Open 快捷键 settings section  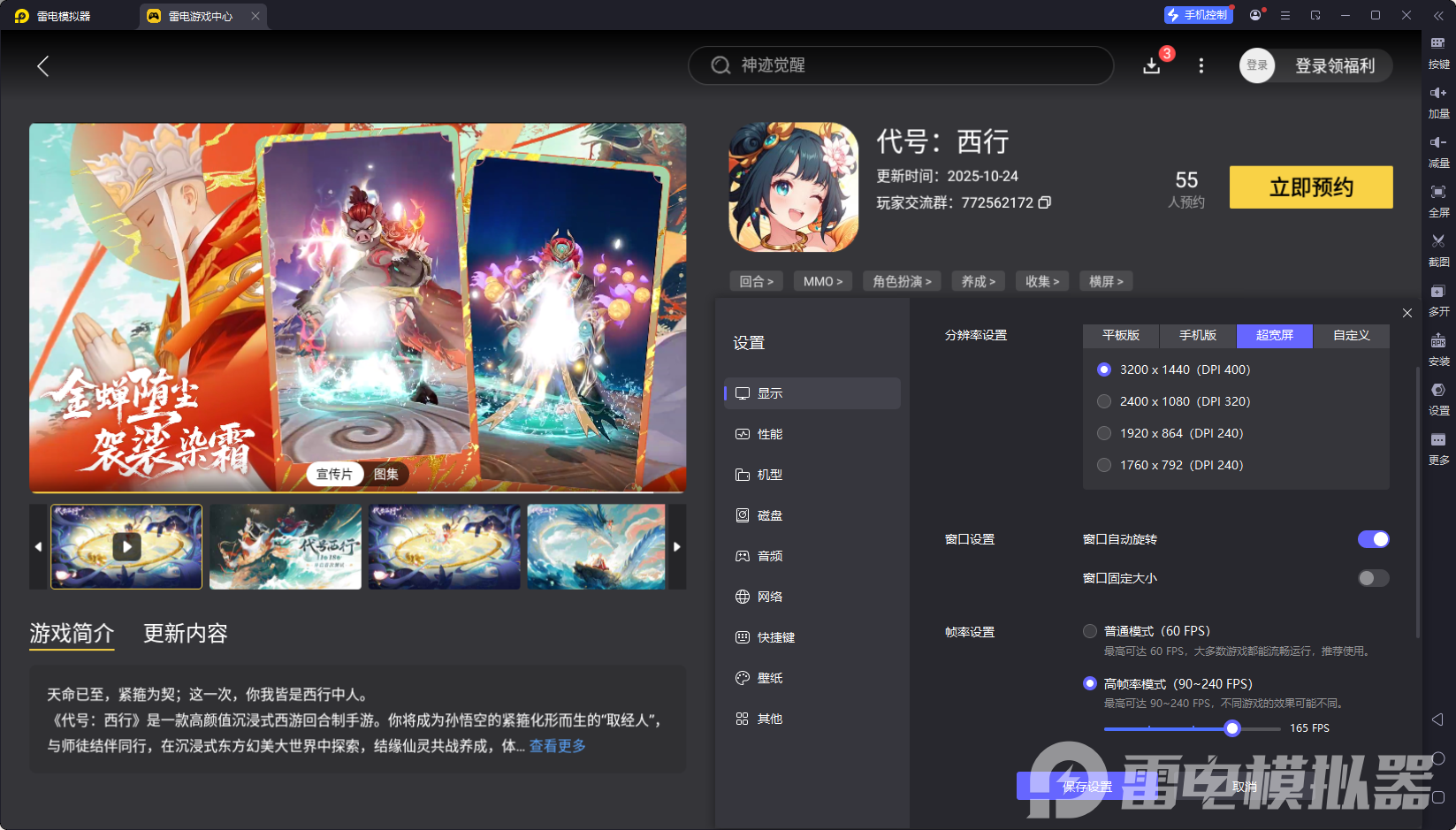point(812,637)
